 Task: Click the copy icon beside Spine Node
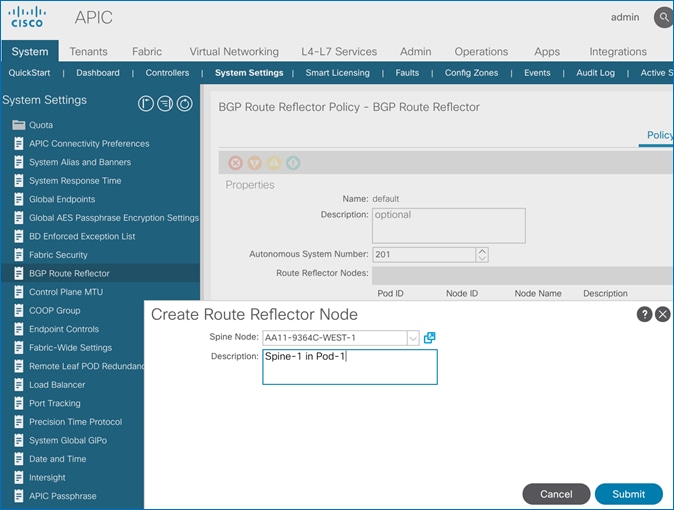430,338
